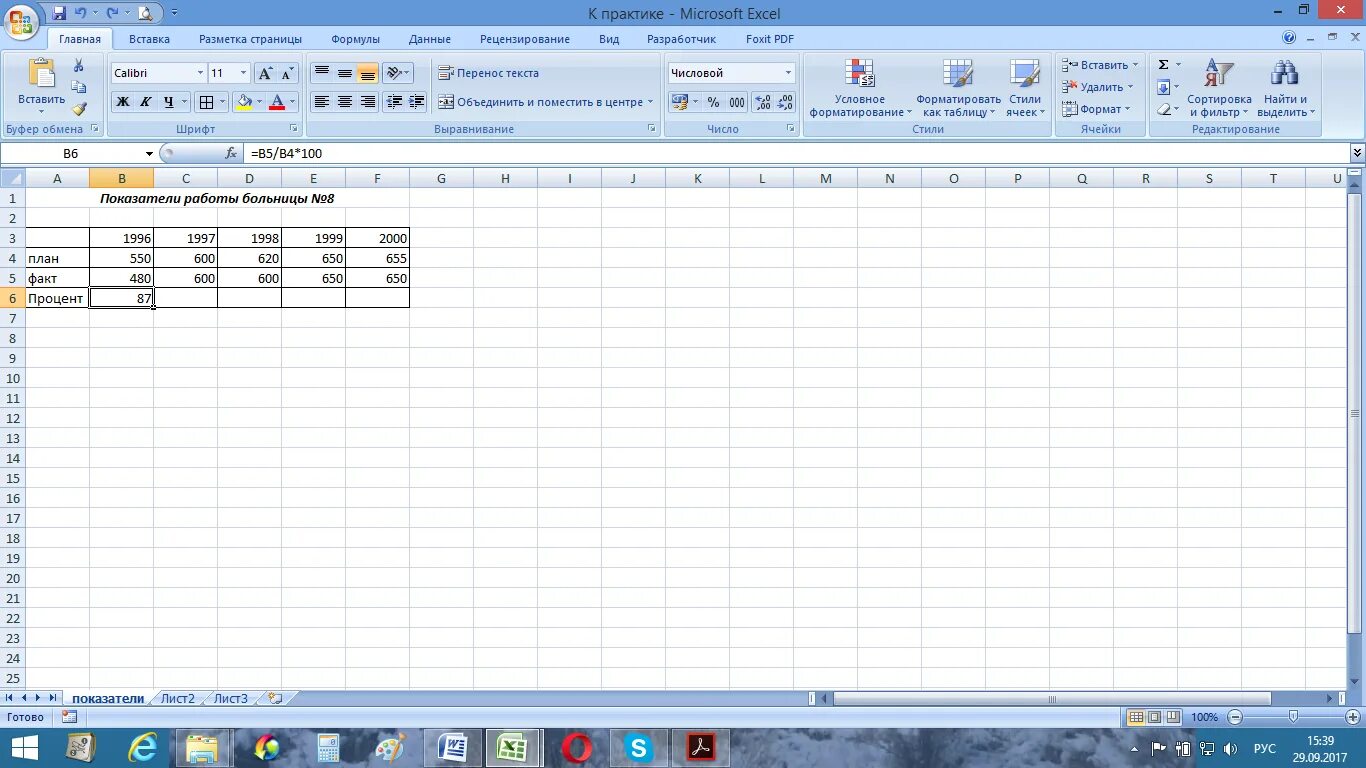Align text right
This screenshot has width=1366, height=768.
point(368,102)
